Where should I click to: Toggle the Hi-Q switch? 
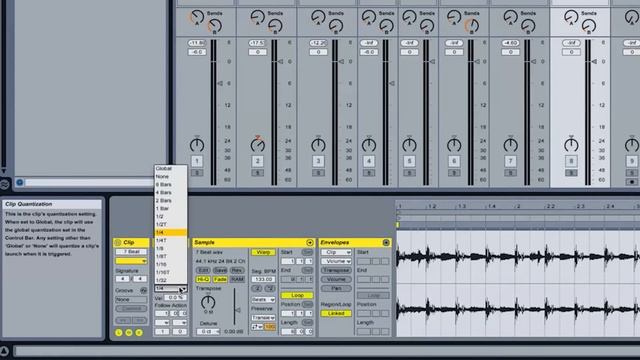[203, 279]
